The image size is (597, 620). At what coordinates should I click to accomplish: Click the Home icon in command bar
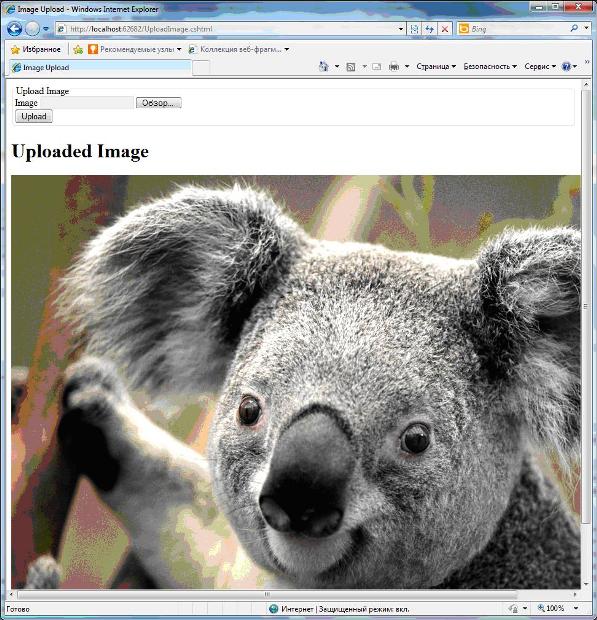click(x=323, y=66)
